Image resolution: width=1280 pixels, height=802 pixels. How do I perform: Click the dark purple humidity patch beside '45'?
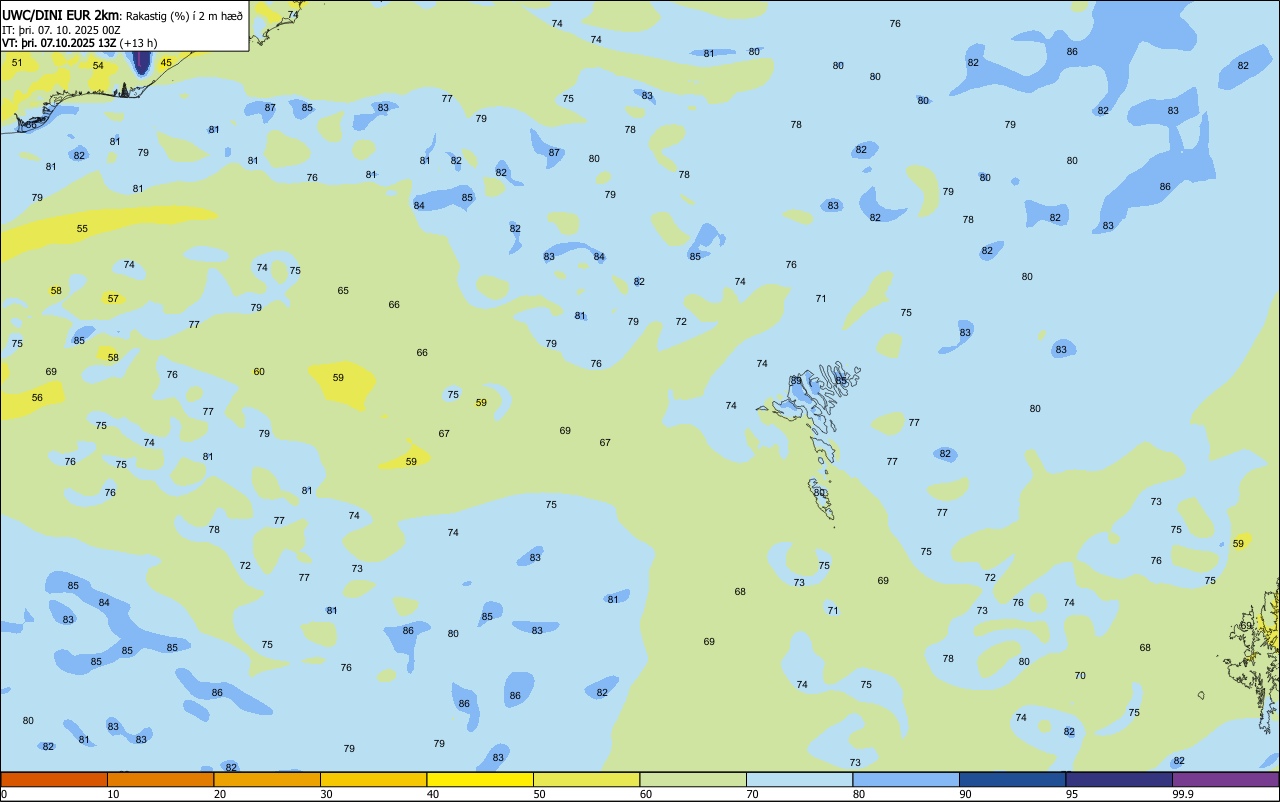[x=142, y=62]
